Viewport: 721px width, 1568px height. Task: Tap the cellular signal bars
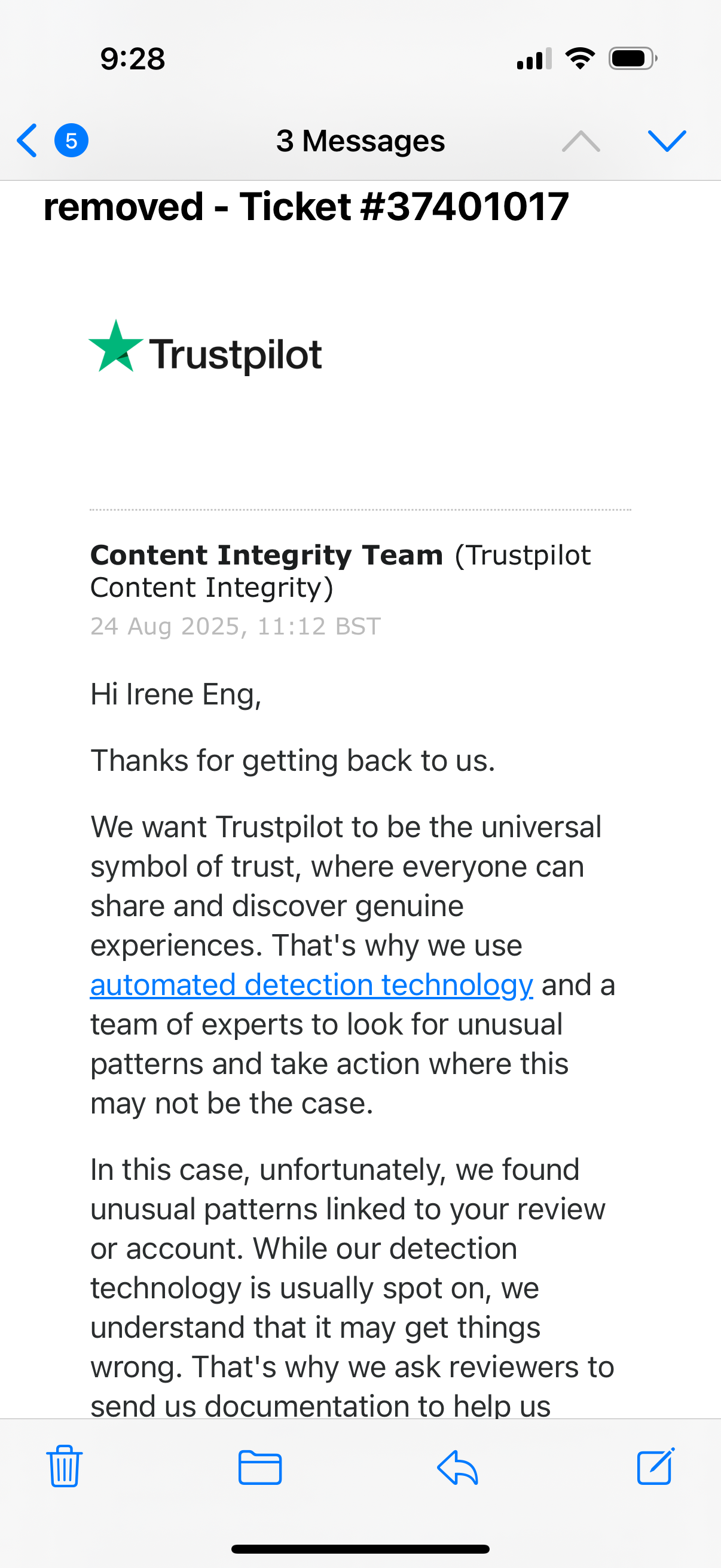[534, 59]
